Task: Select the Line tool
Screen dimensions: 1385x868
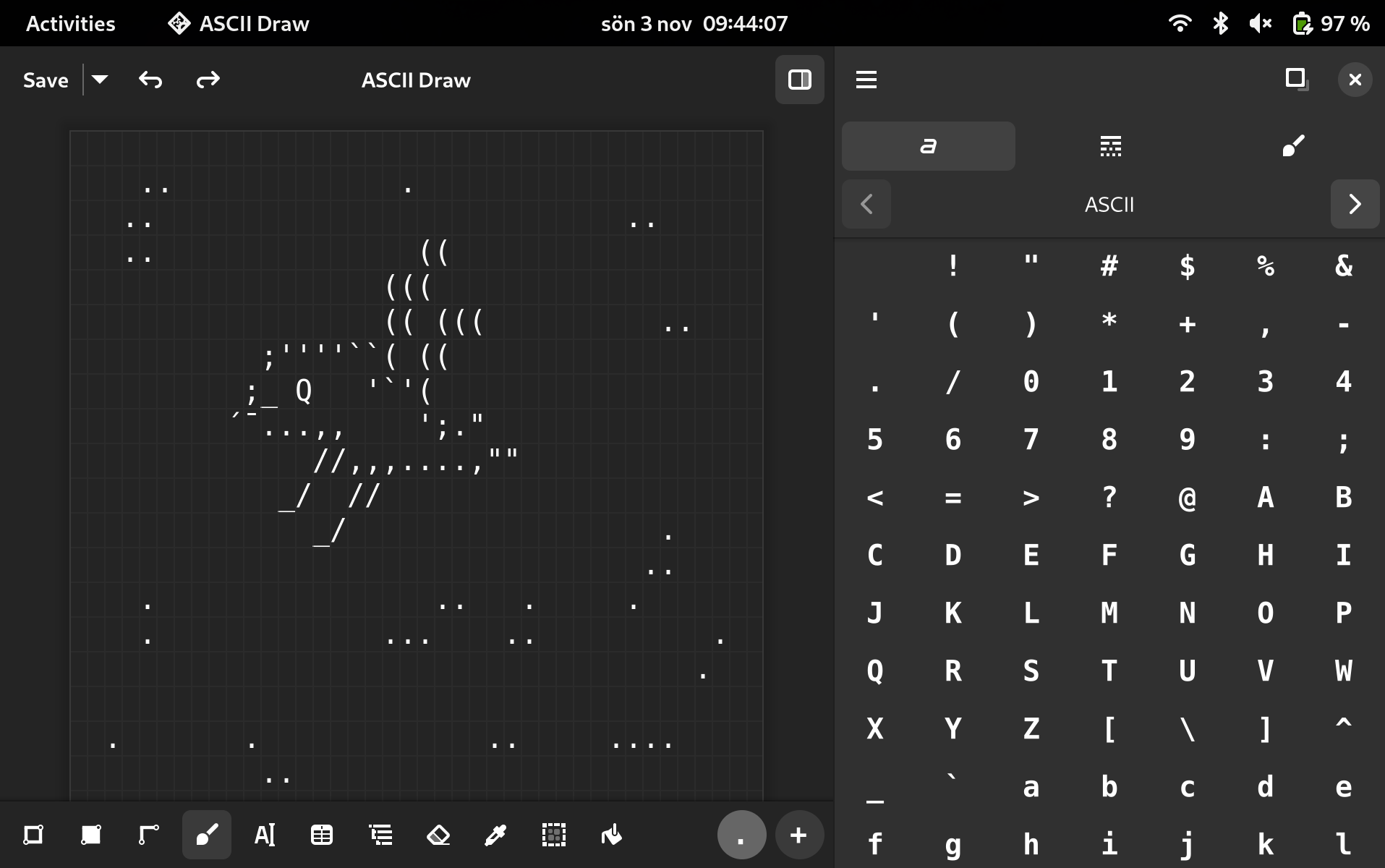Action: tap(149, 835)
